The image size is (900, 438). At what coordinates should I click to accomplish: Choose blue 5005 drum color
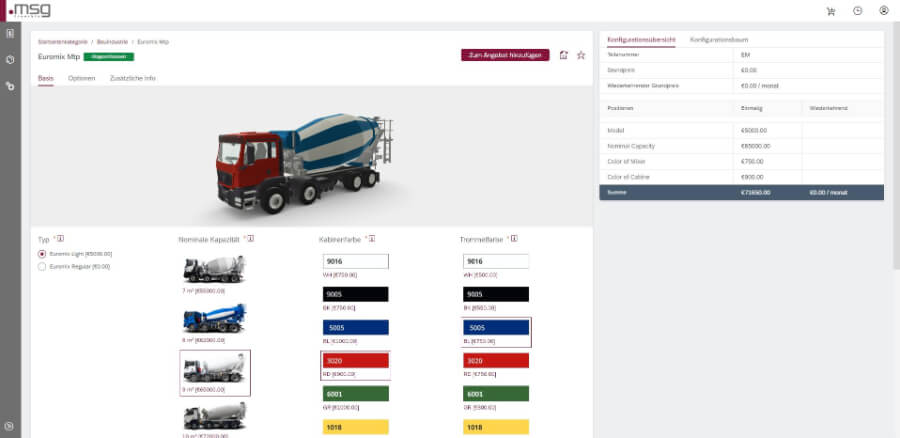496,327
